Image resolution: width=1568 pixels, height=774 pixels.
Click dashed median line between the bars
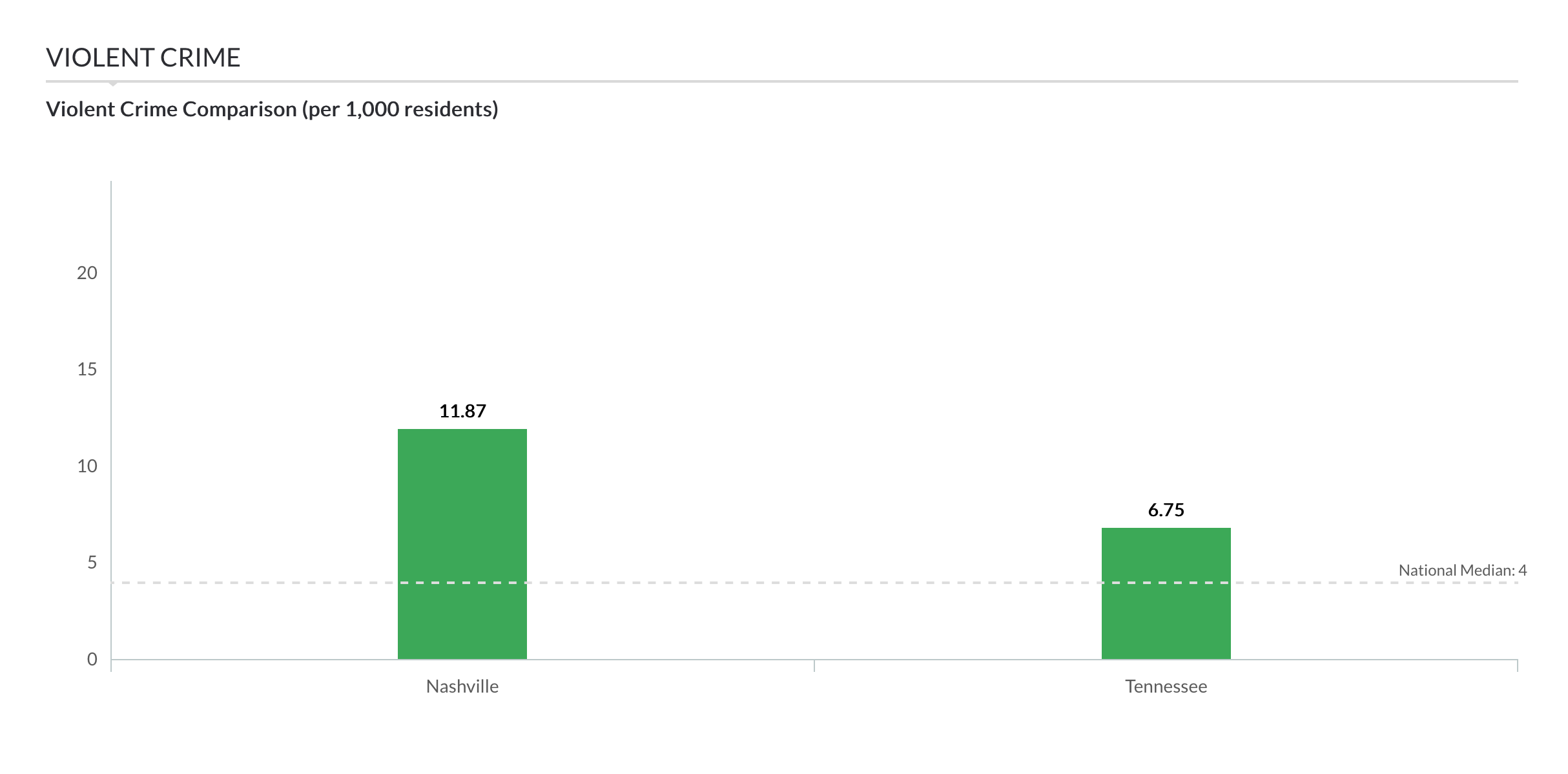pyautogui.click(x=814, y=583)
